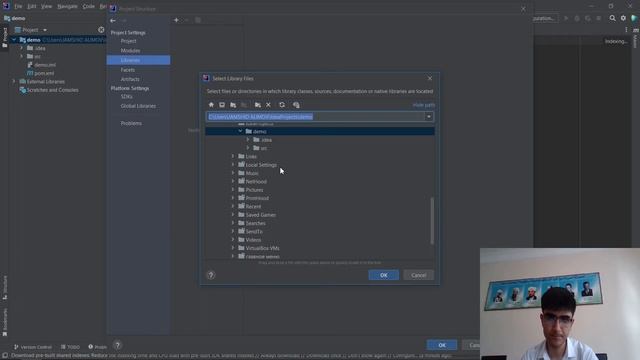Expand src folder in file chooser

click(248, 148)
